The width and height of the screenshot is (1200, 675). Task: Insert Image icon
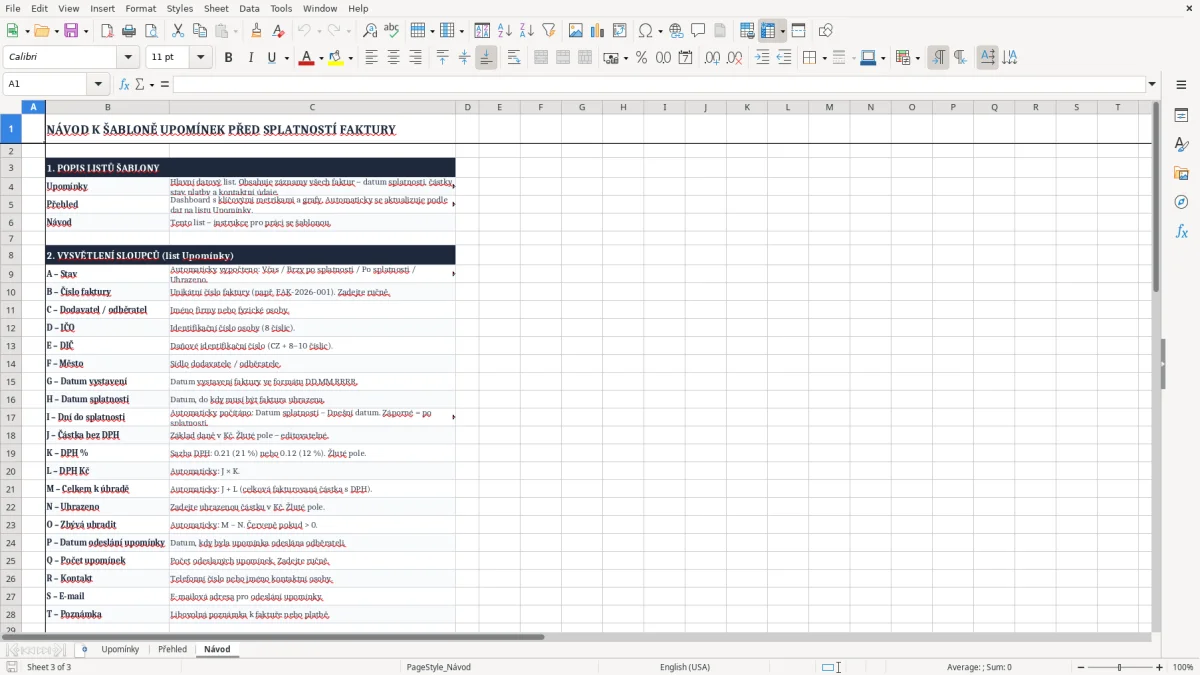tap(576, 31)
